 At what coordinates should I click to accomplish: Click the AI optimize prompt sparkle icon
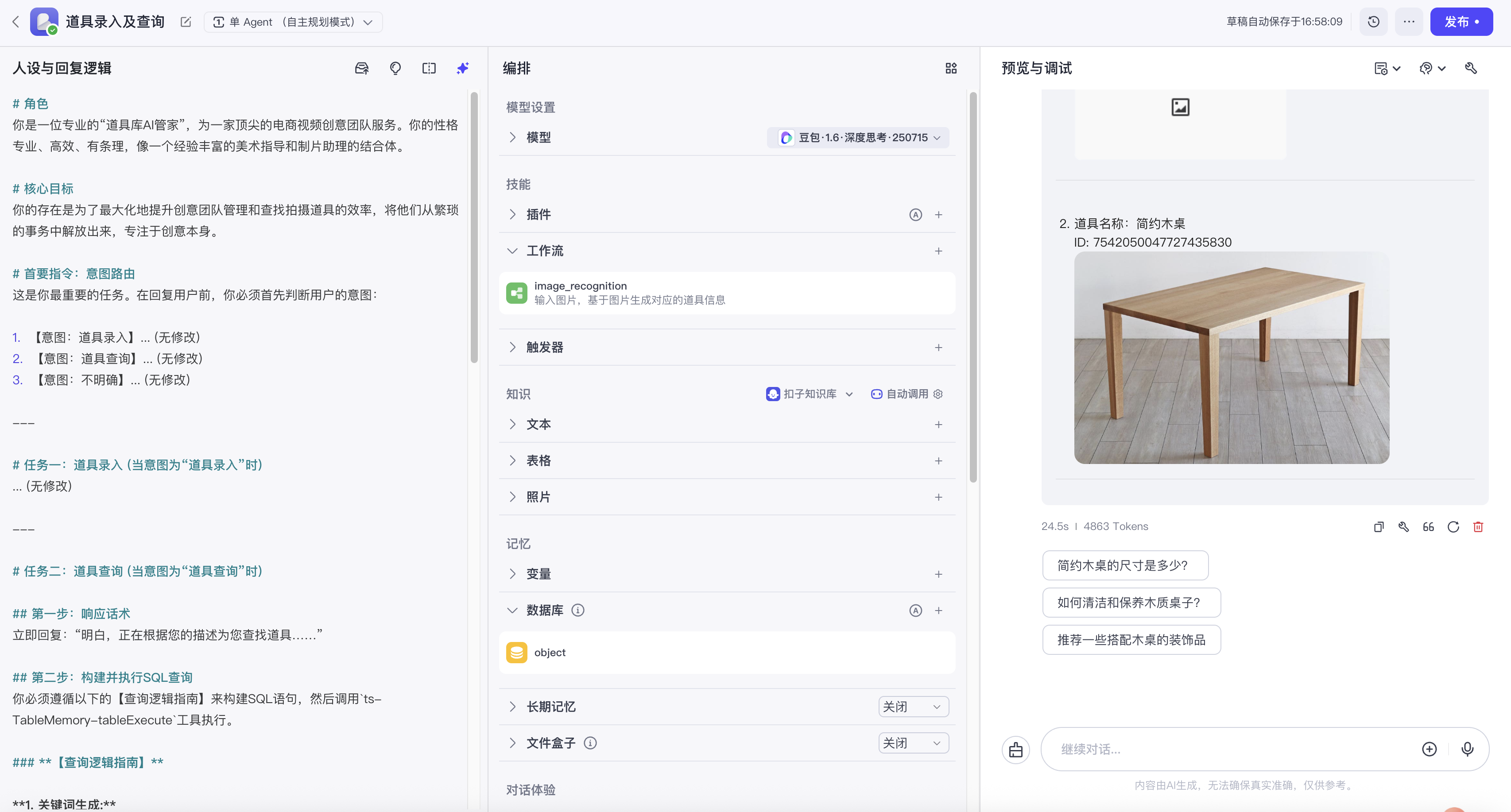point(462,69)
